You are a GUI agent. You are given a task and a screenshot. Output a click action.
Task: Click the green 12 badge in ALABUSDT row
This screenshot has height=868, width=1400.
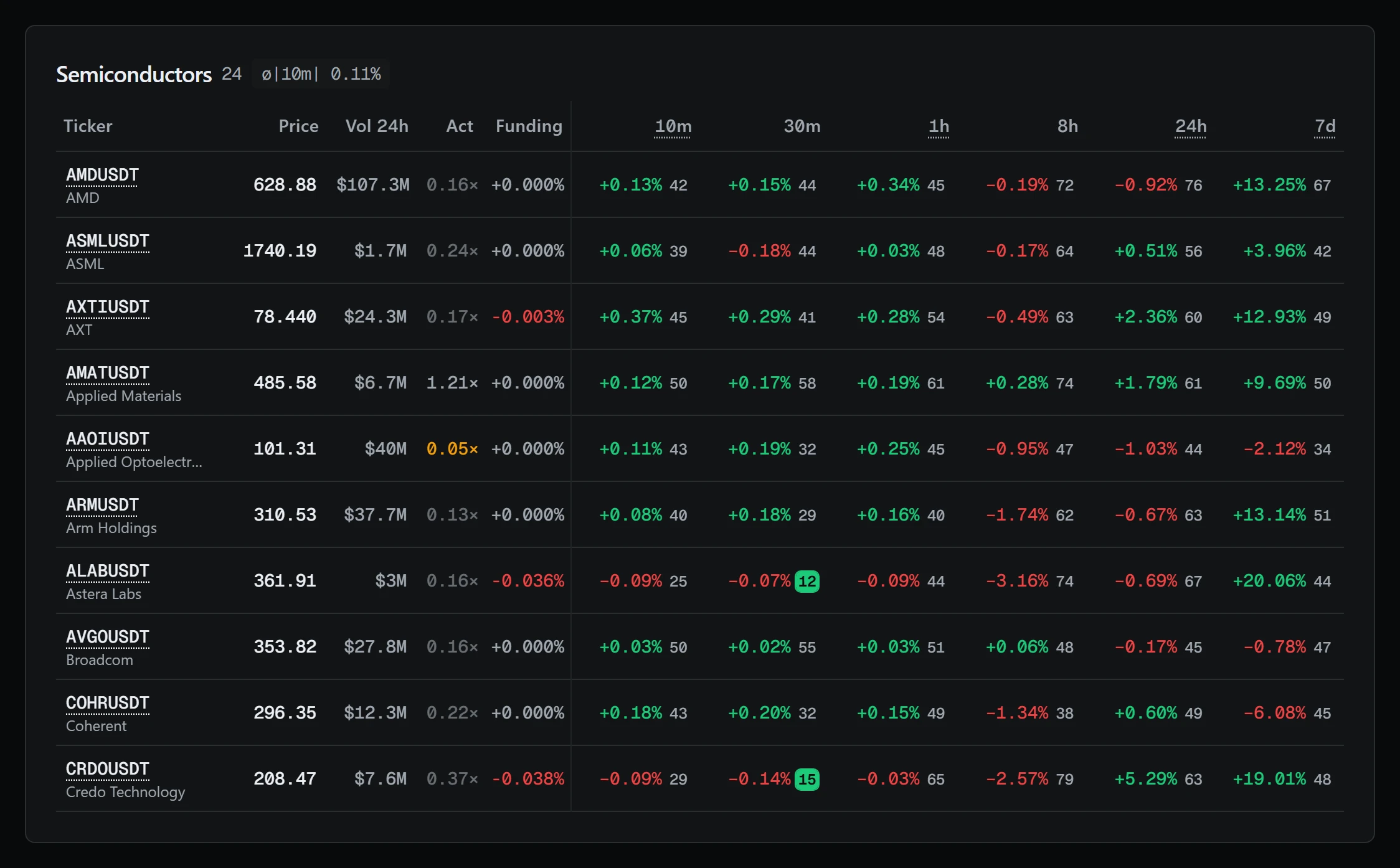[807, 582]
